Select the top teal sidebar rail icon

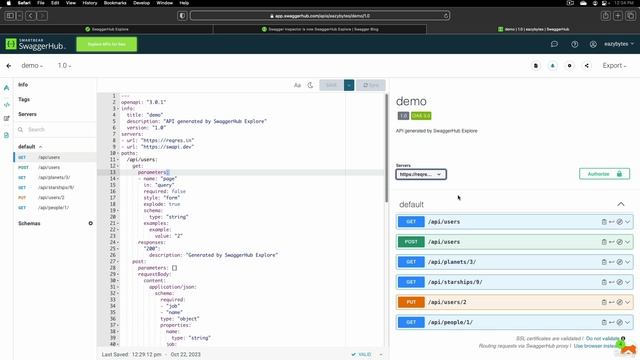(x=7, y=88)
